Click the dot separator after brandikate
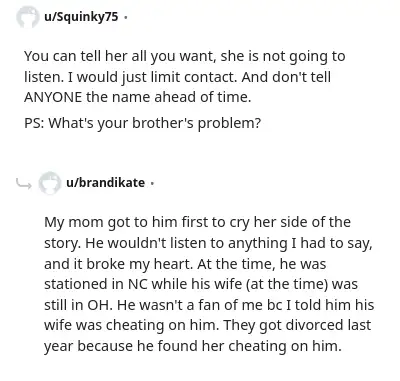This screenshot has width=400, height=381. pyautogui.click(x=152, y=183)
